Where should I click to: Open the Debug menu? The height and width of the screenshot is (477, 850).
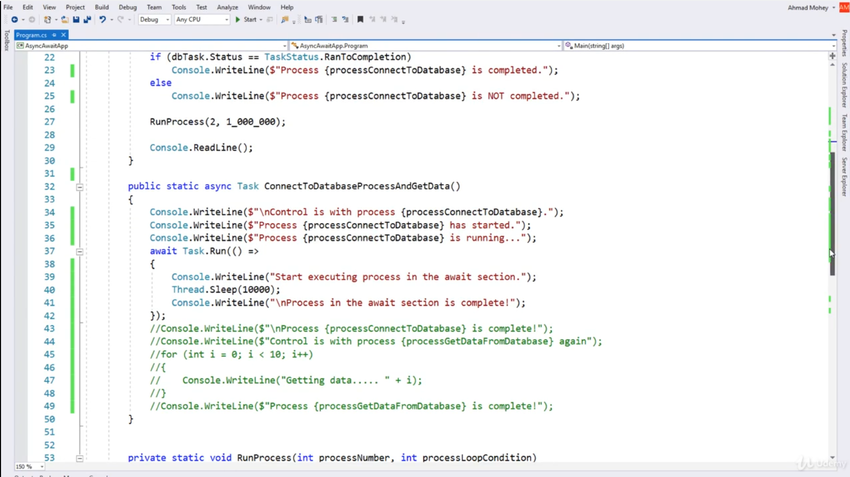pos(128,8)
